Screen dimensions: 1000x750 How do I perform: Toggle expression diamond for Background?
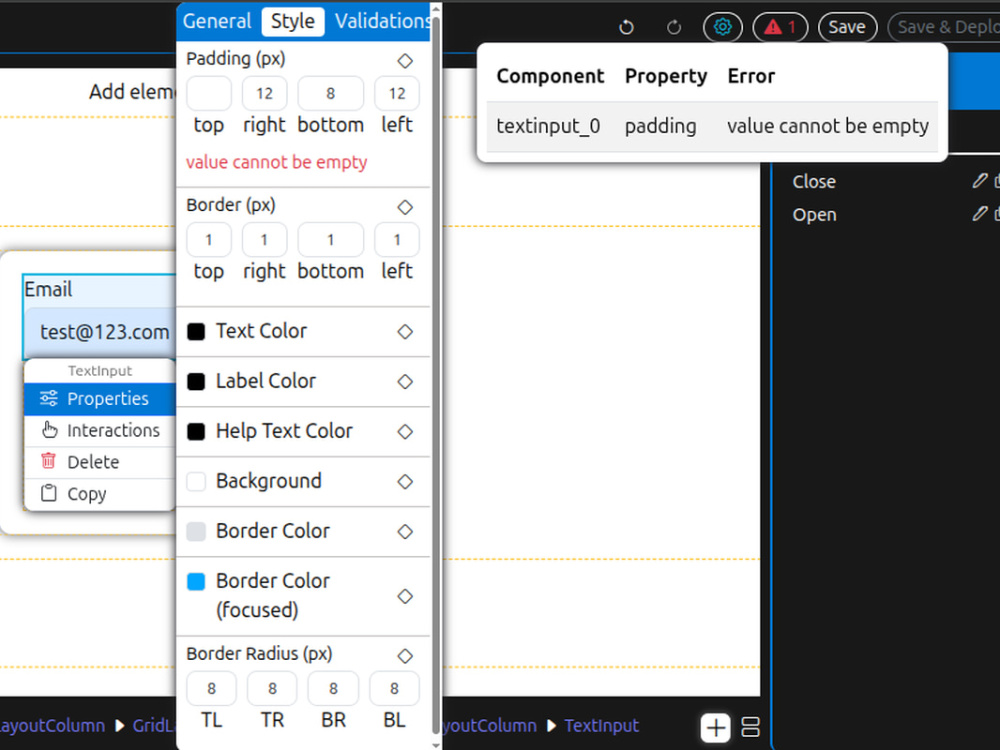(405, 482)
